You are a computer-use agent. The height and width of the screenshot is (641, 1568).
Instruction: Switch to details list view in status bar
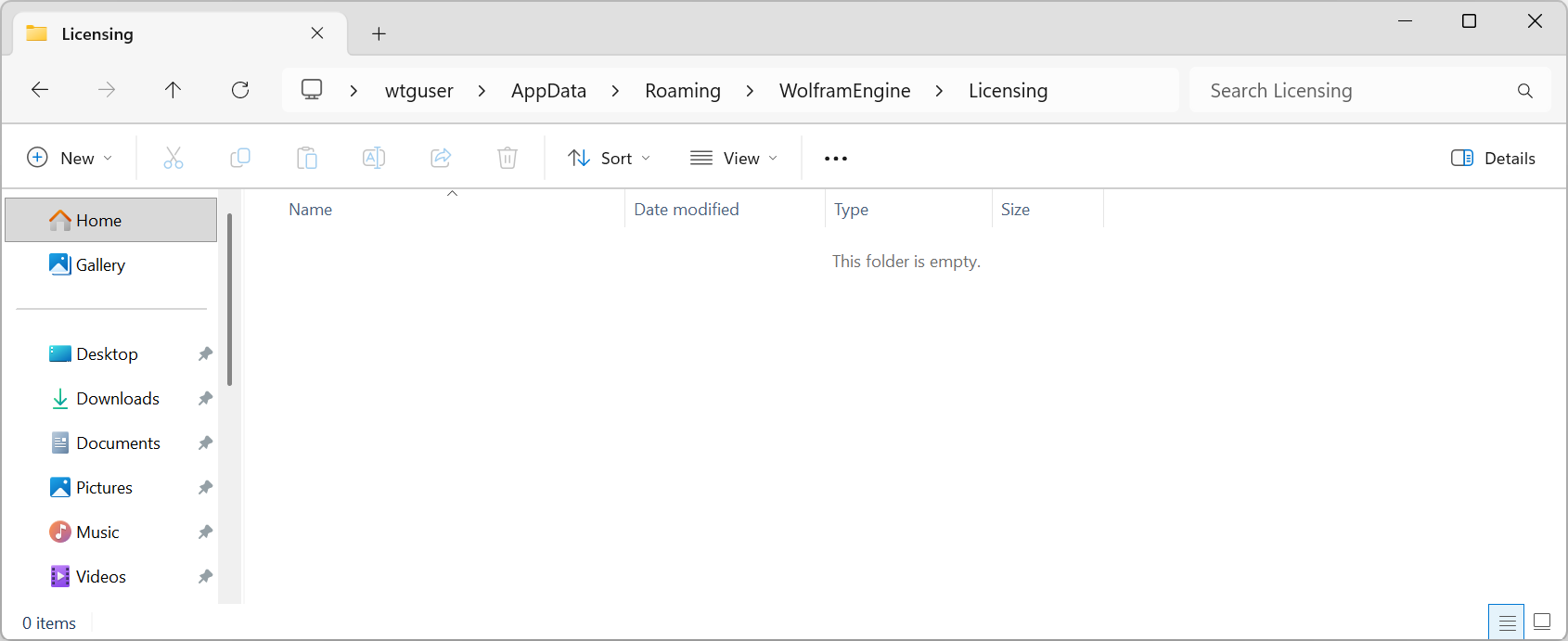click(x=1507, y=622)
